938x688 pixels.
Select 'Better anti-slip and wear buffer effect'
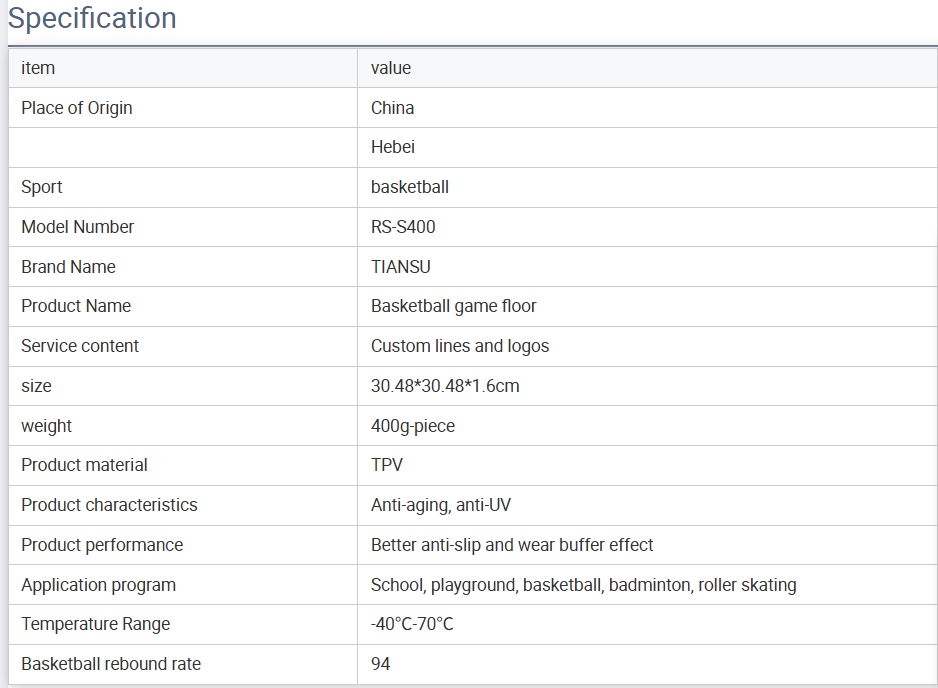[x=512, y=546]
